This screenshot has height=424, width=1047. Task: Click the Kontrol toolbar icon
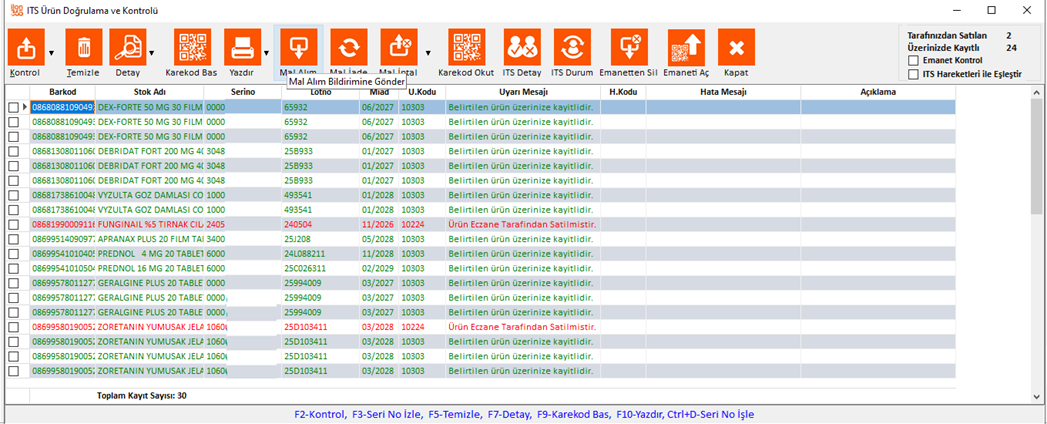click(x=27, y=47)
